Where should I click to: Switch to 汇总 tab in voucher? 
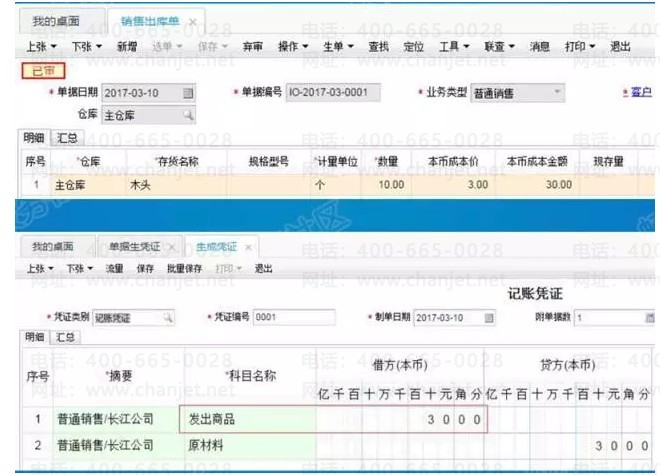tap(65, 337)
